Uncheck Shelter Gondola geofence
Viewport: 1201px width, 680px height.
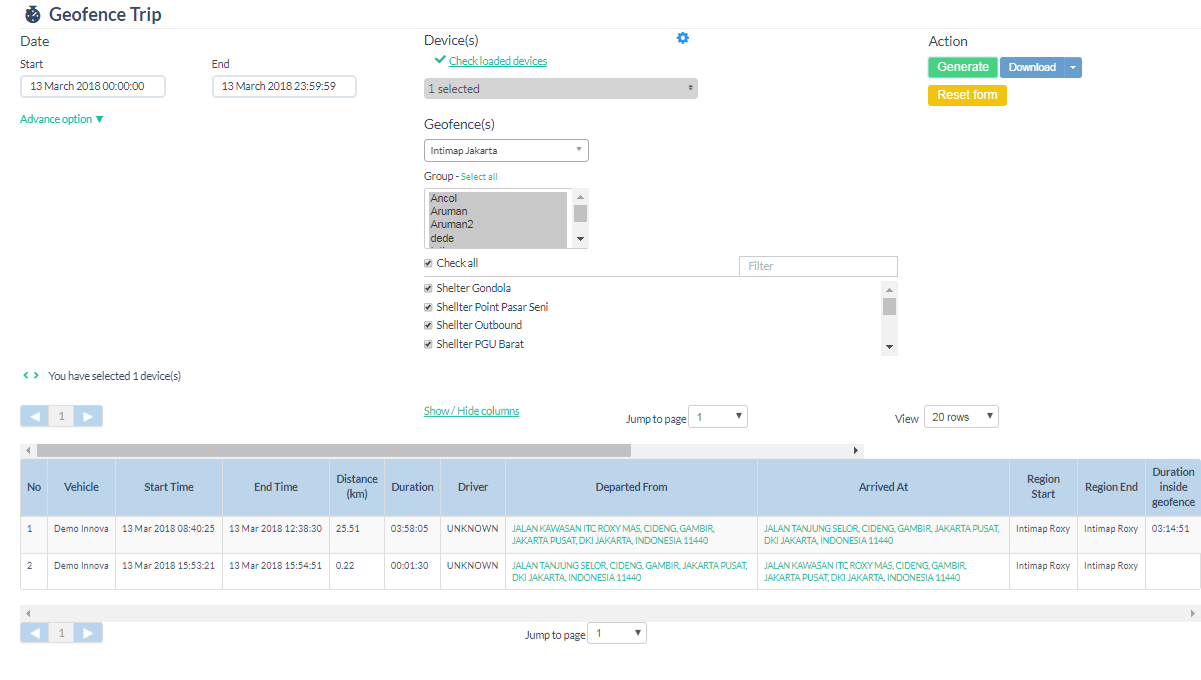(429, 289)
